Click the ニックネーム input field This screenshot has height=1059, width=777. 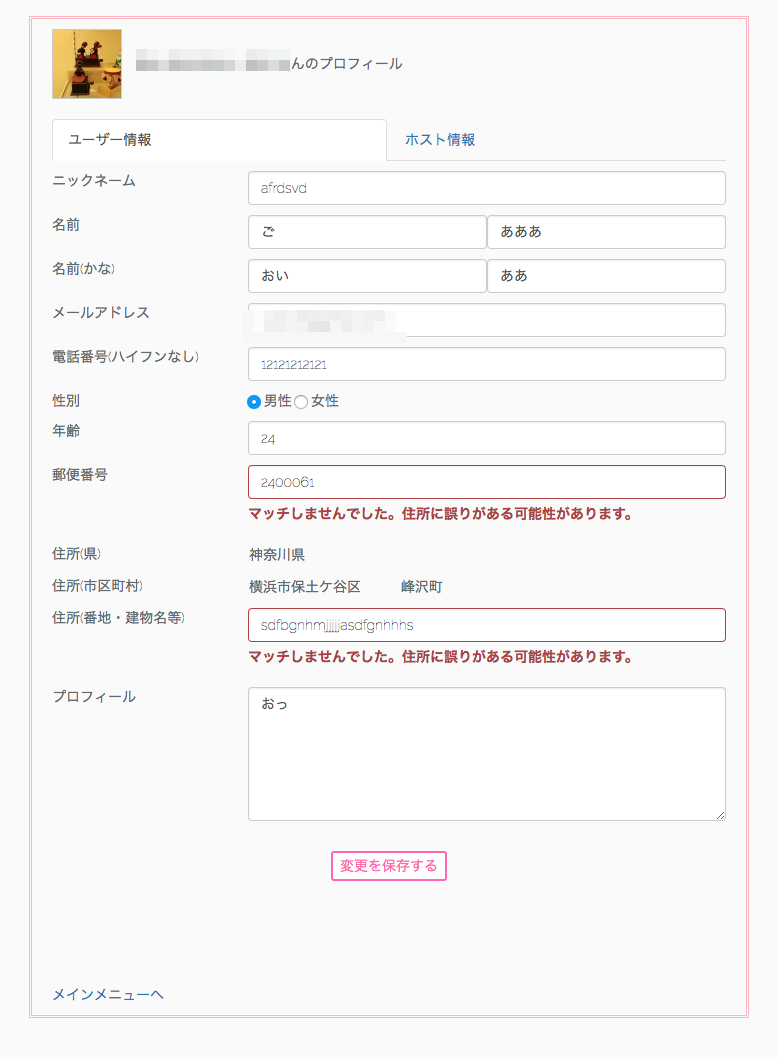[x=486, y=188]
